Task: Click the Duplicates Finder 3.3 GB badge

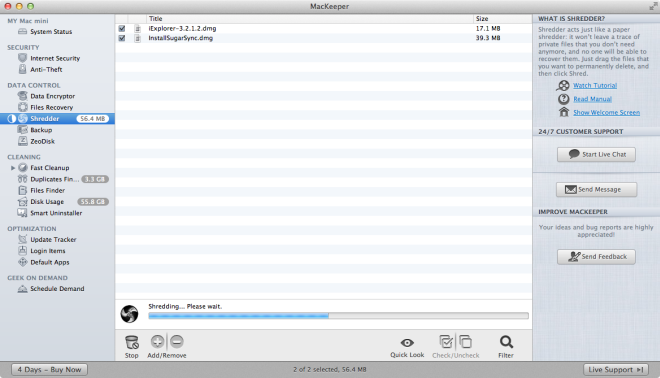Action: click(x=95, y=179)
